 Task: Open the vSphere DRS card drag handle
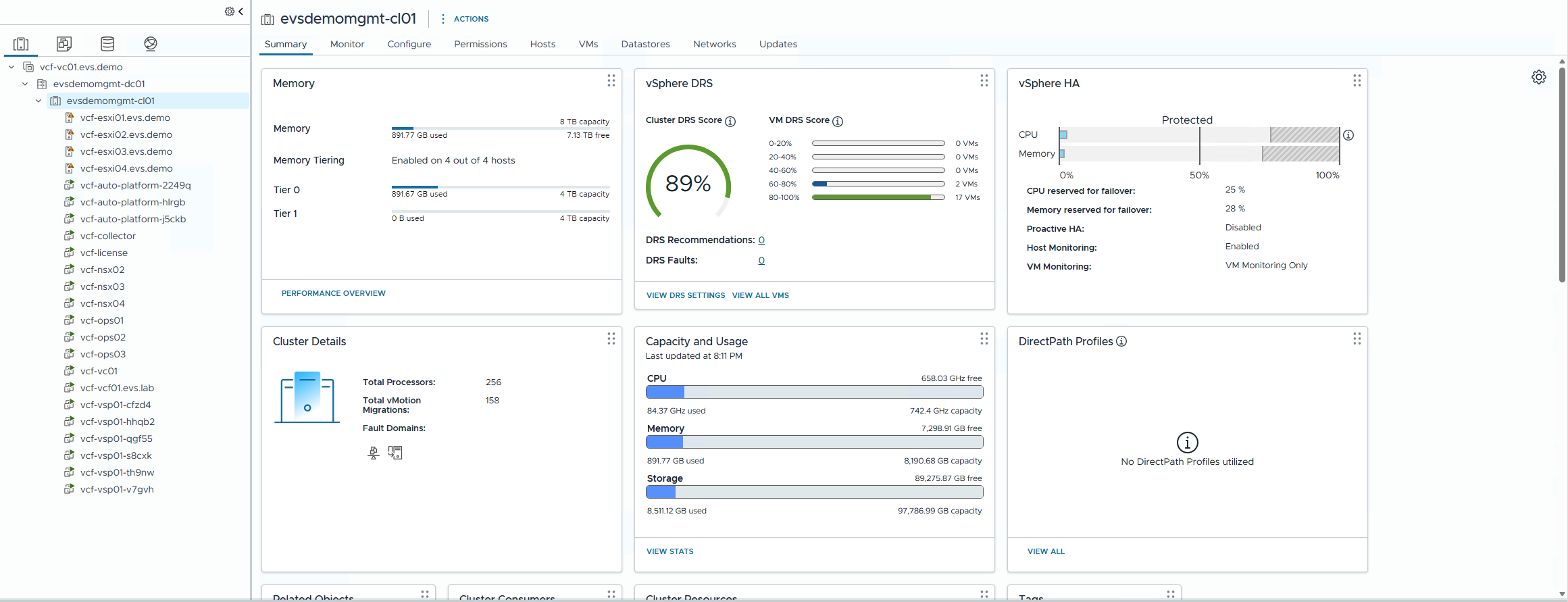tap(984, 81)
